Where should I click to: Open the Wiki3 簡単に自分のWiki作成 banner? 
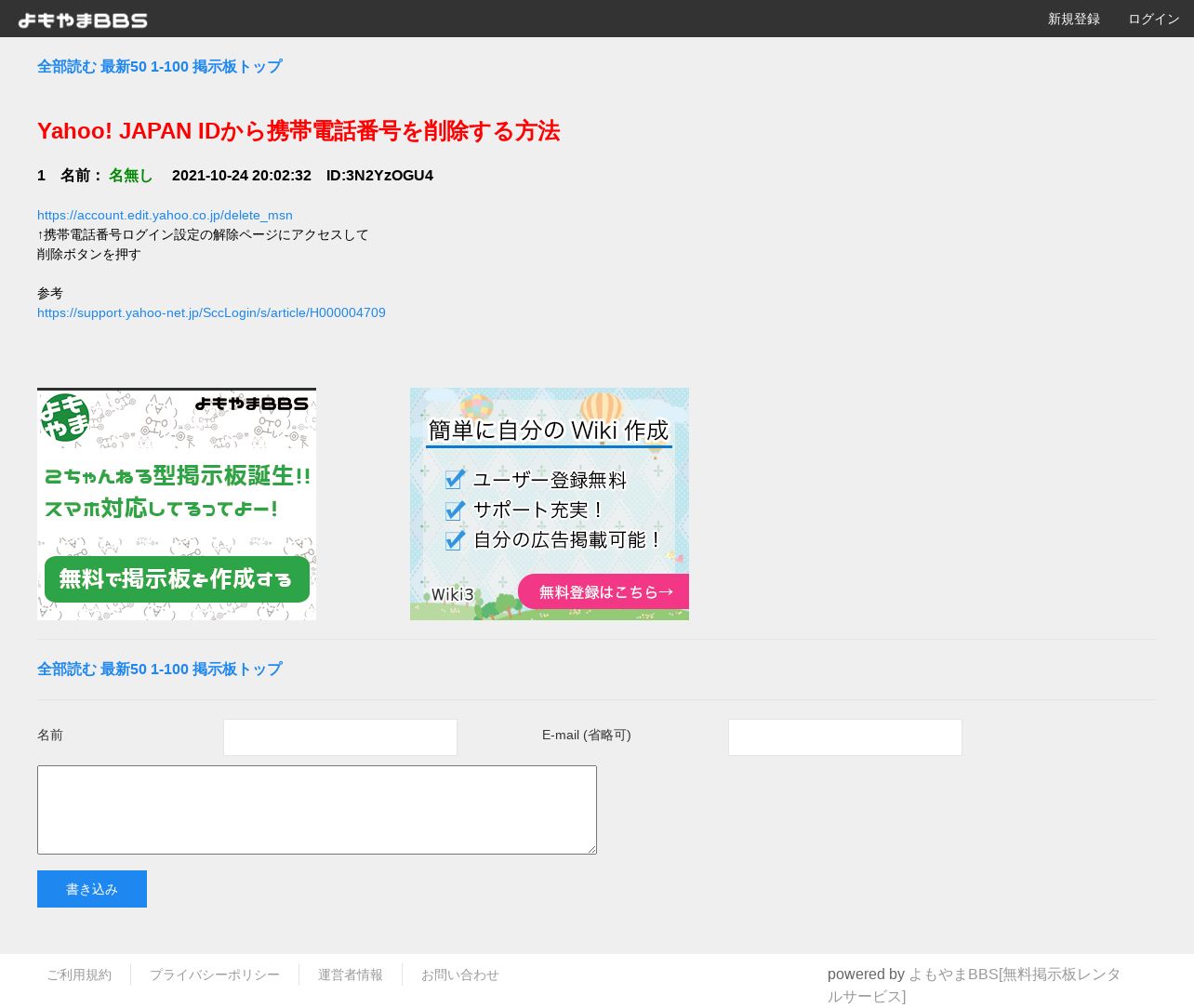point(550,504)
